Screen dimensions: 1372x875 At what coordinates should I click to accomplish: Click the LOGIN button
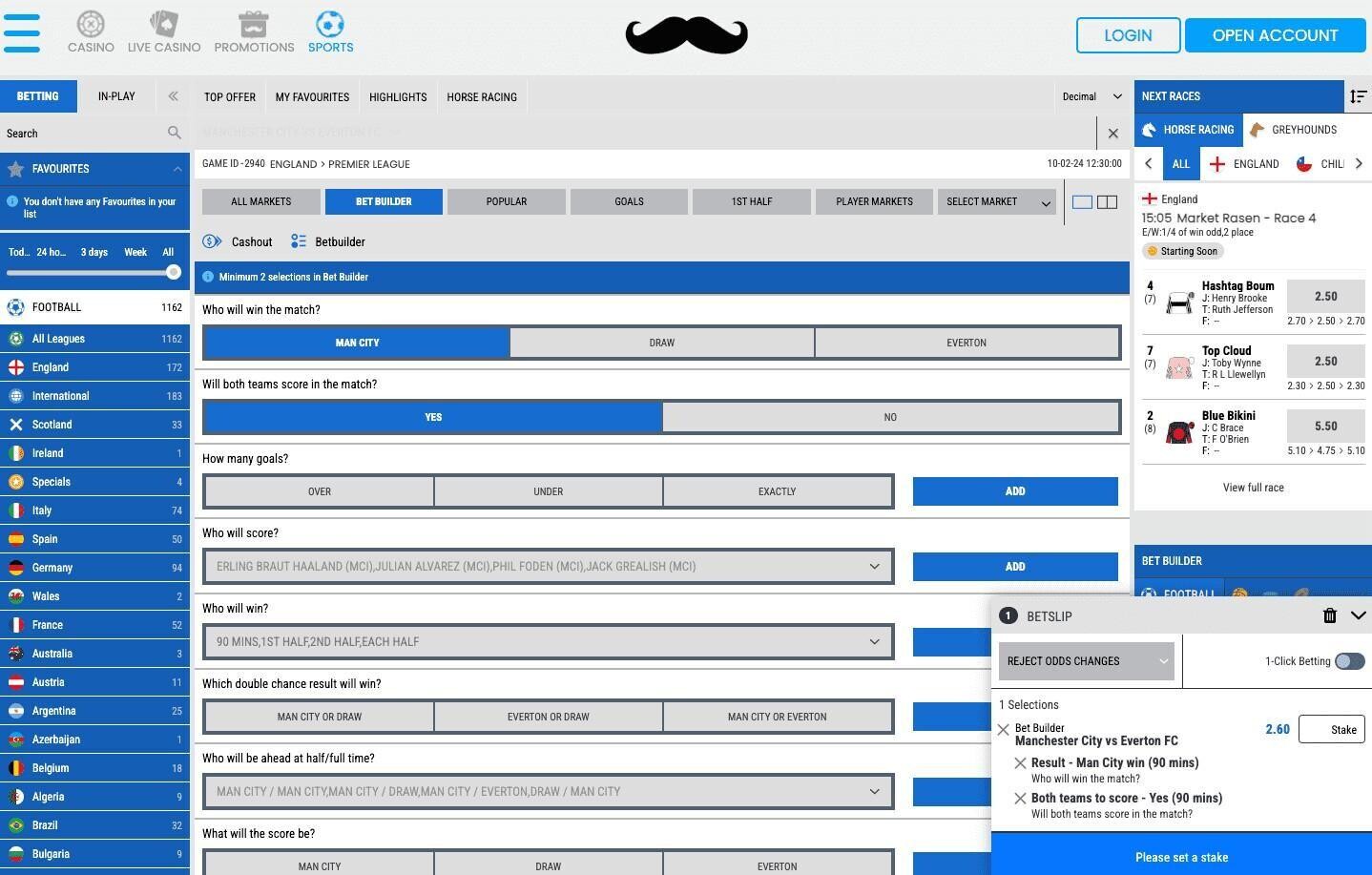1128,35
